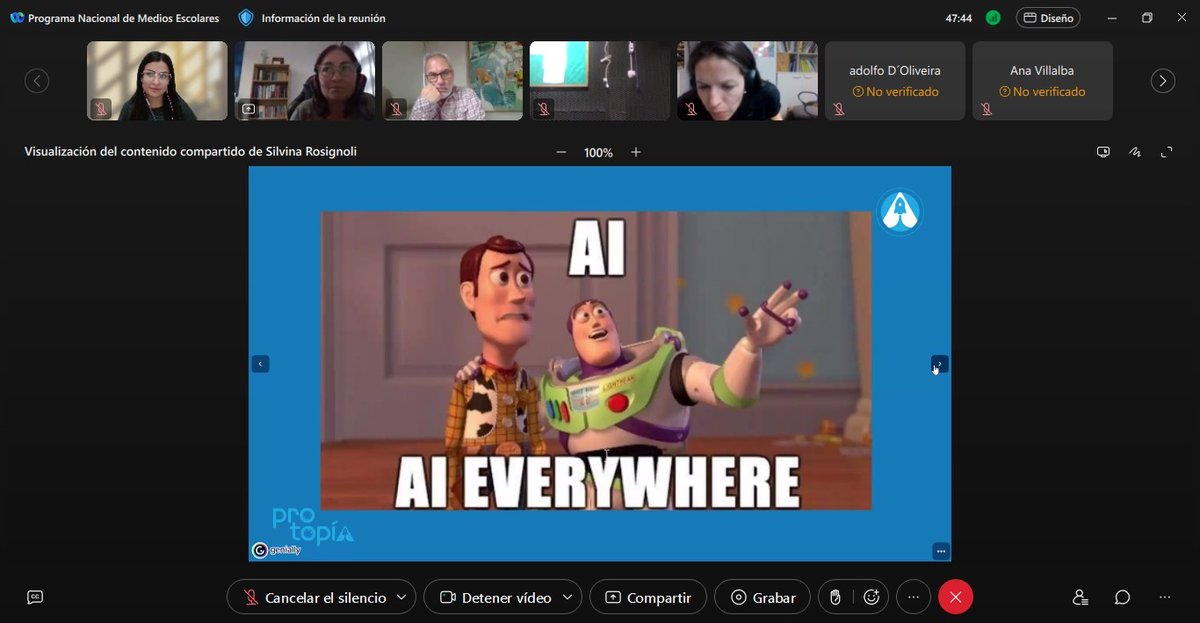Click the green connection status icon
This screenshot has width=1200, height=623.
click(x=993, y=18)
